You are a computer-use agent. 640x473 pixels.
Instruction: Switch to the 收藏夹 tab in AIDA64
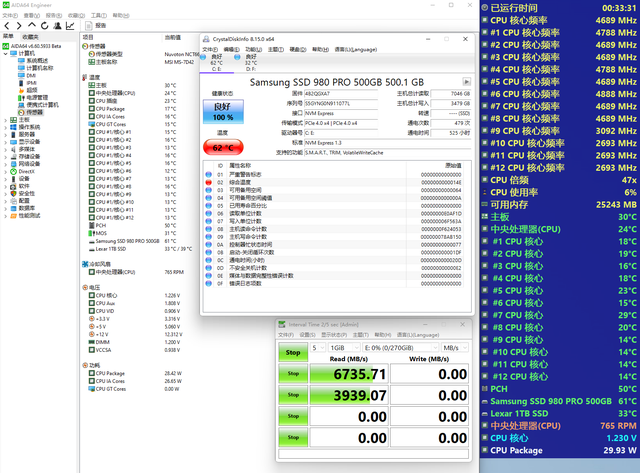(x=30, y=37)
